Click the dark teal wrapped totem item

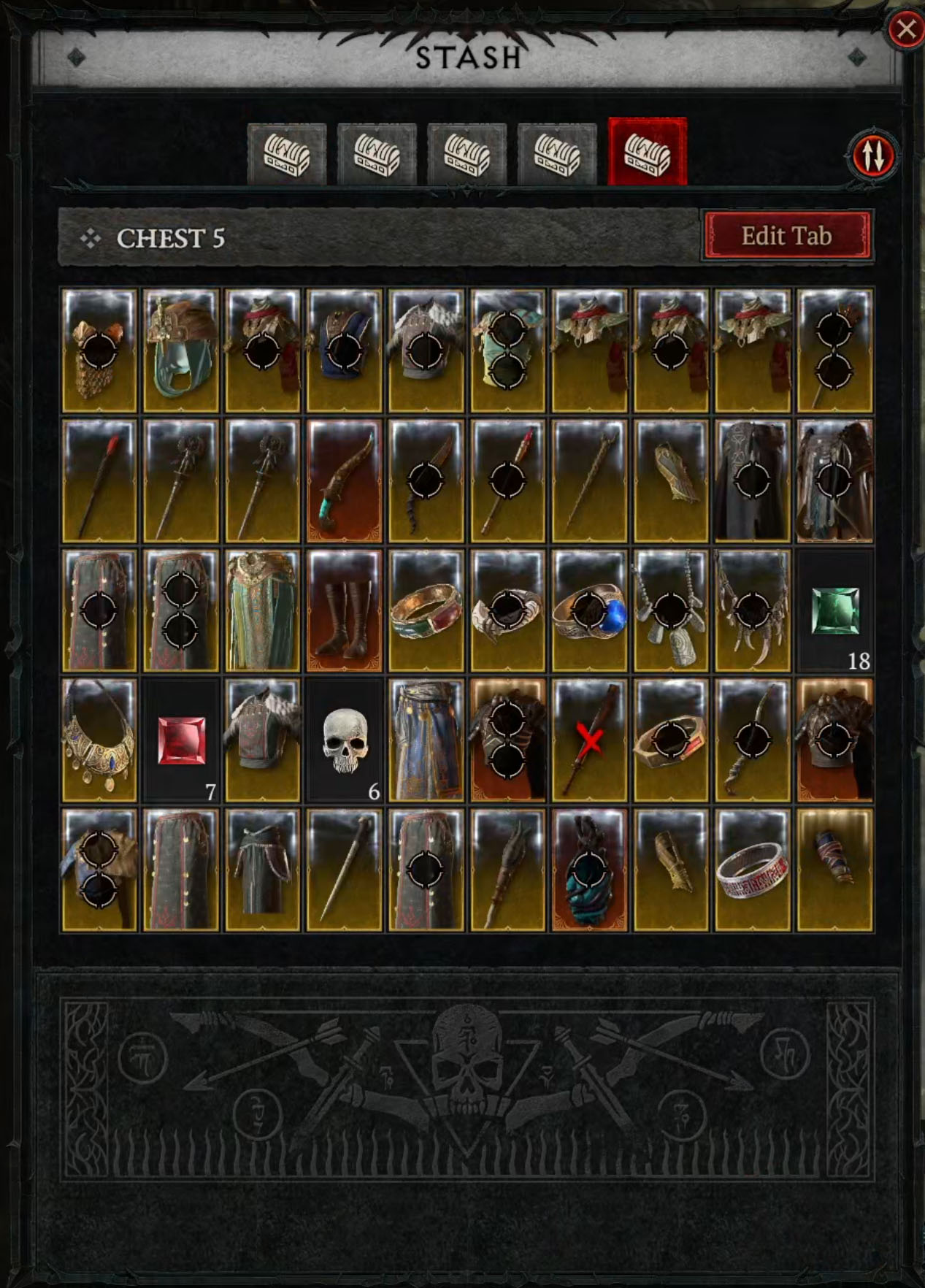point(590,870)
